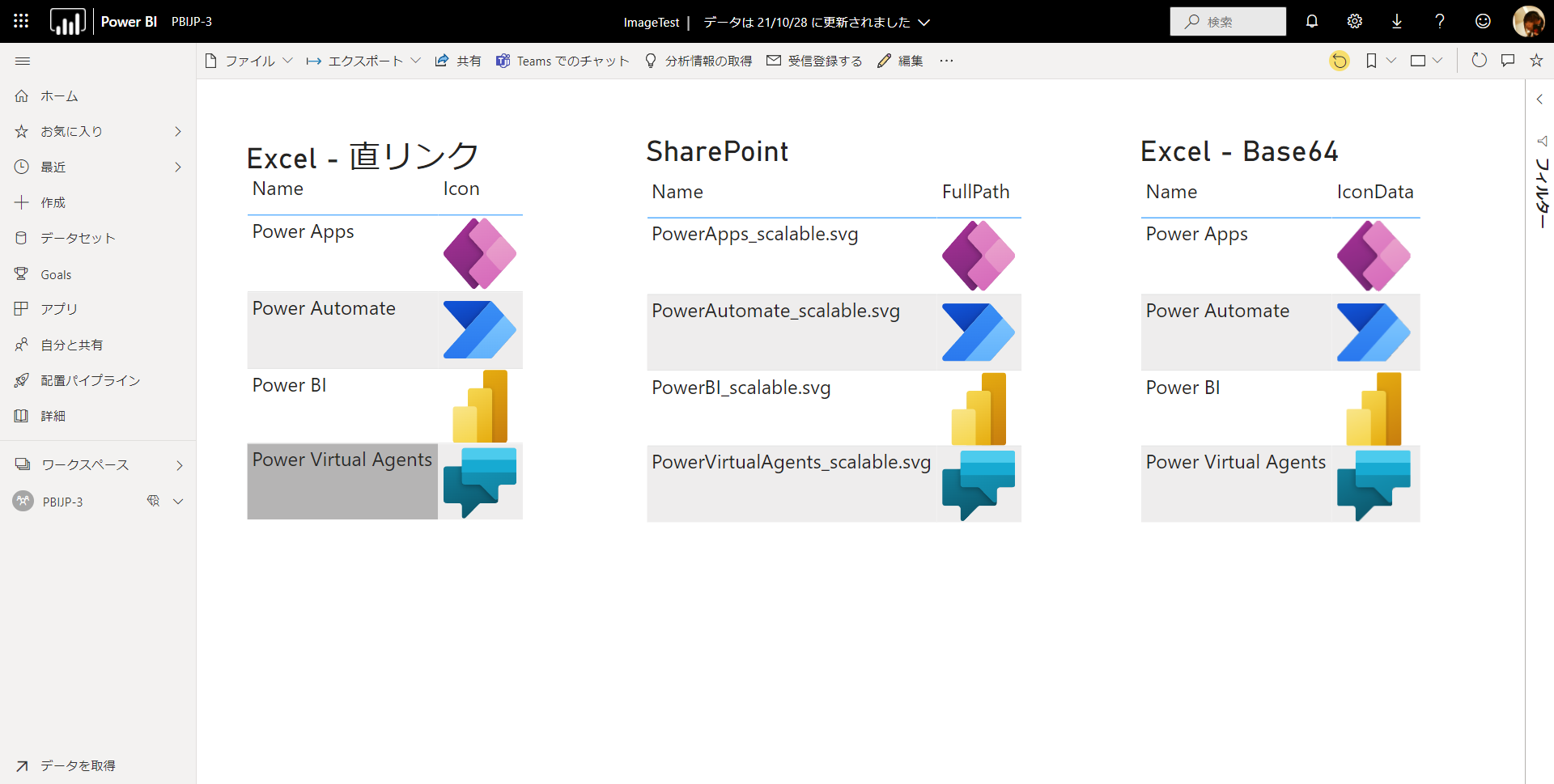Select PowerBI_scalable.svg cell

pyautogui.click(x=792, y=409)
